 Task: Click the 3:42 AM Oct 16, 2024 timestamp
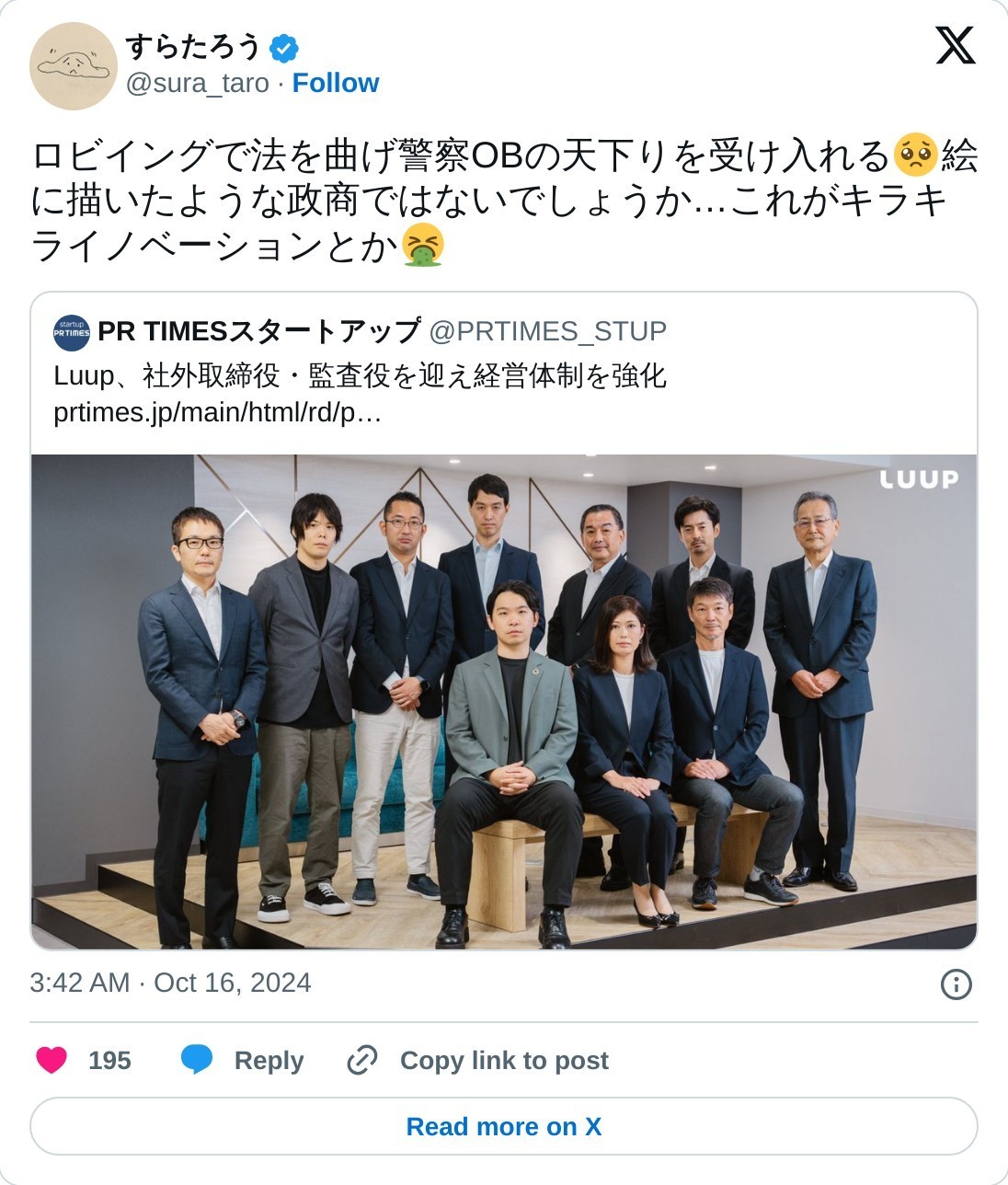[x=170, y=983]
